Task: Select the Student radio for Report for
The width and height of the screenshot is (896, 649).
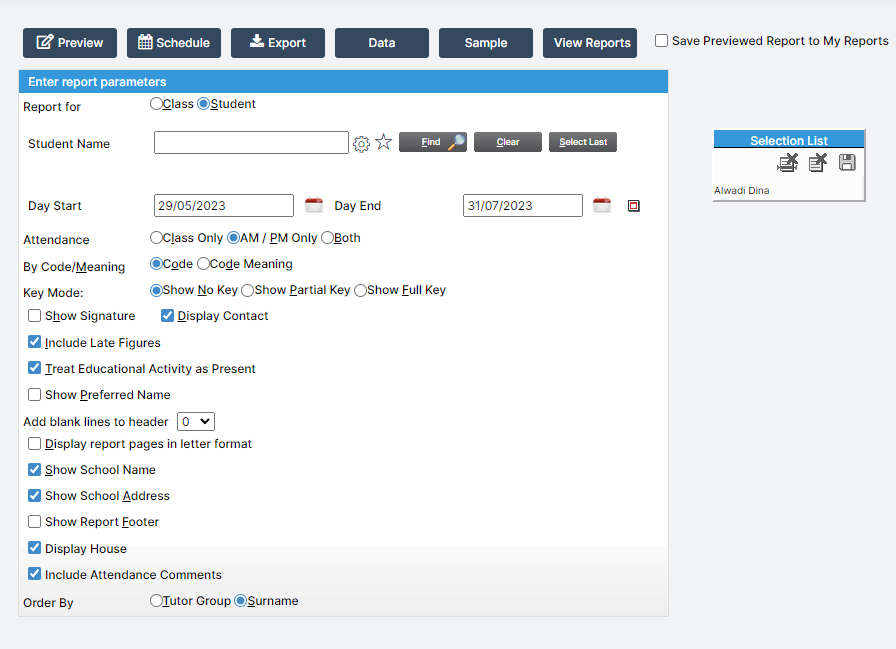Action: [203, 104]
